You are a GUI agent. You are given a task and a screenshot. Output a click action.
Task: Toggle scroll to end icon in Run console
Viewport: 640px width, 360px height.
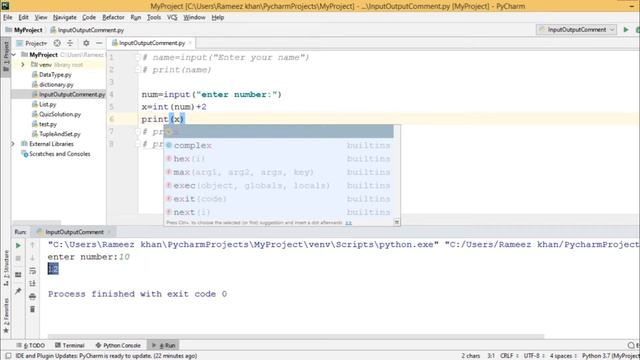click(x=33, y=284)
